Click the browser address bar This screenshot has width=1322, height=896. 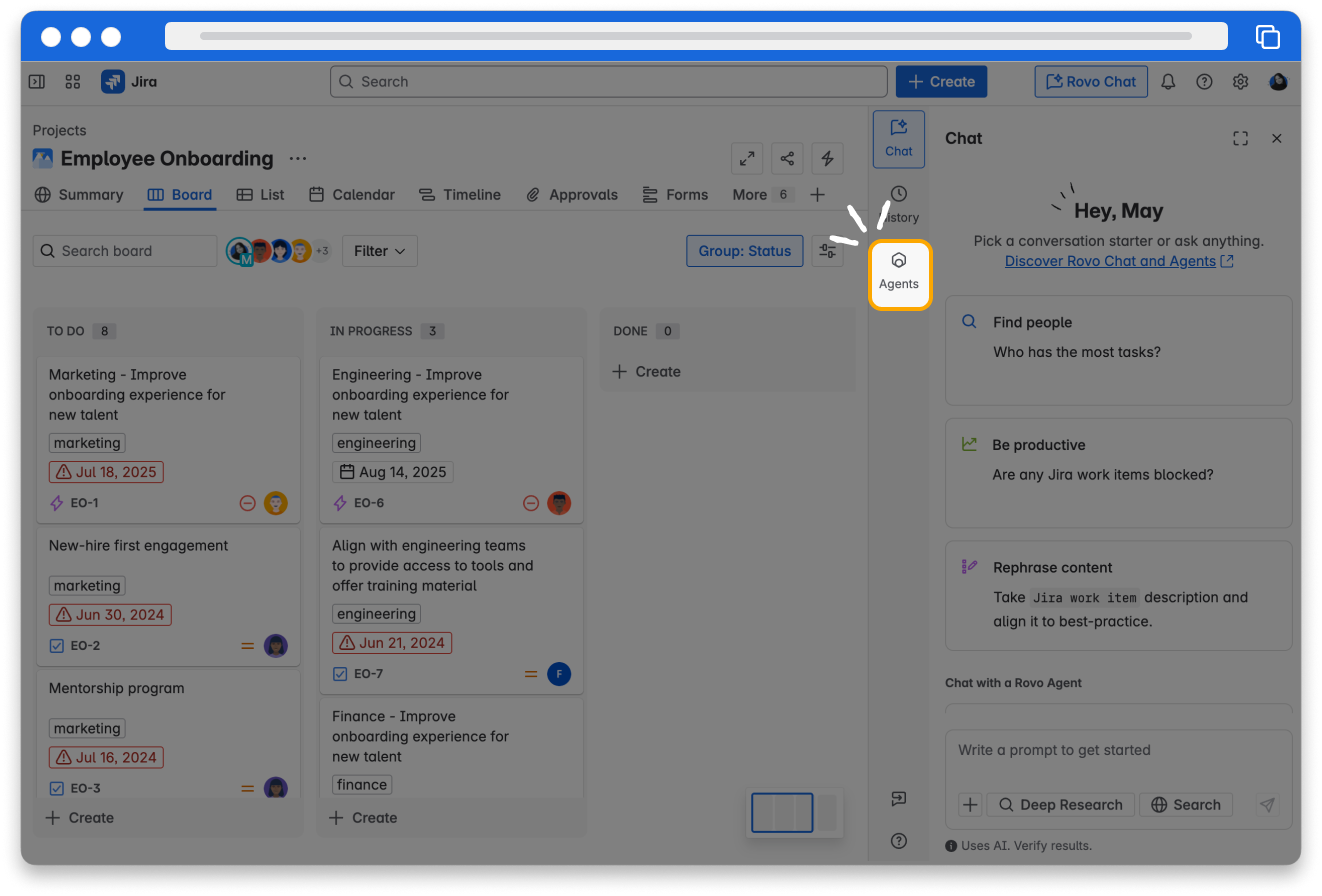click(696, 36)
